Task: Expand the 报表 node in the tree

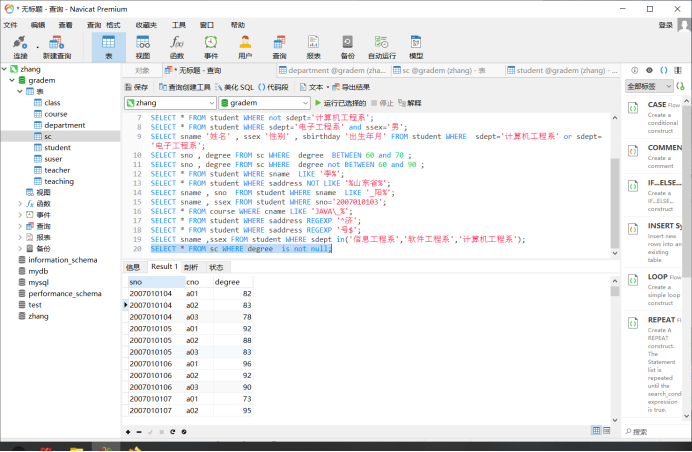Action: point(20,237)
